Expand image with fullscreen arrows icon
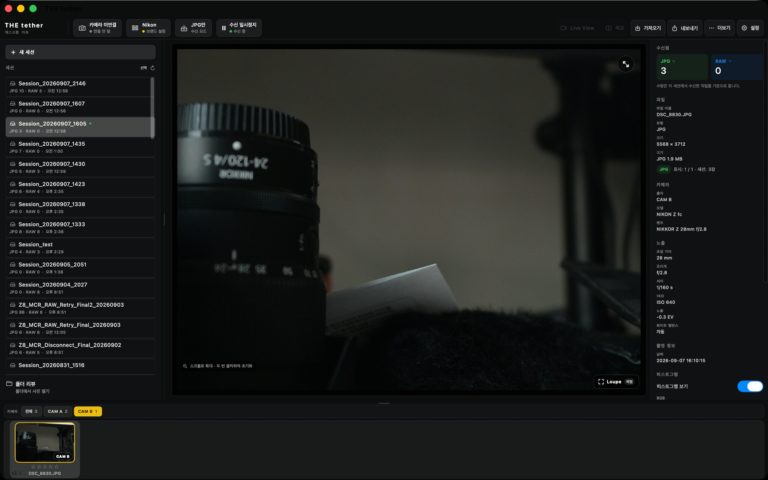Screen dimensions: 768x480 pos(625,64)
